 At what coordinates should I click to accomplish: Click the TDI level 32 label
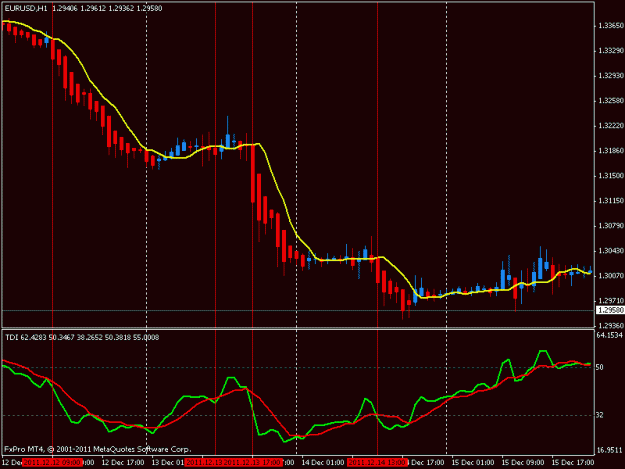coord(599,415)
